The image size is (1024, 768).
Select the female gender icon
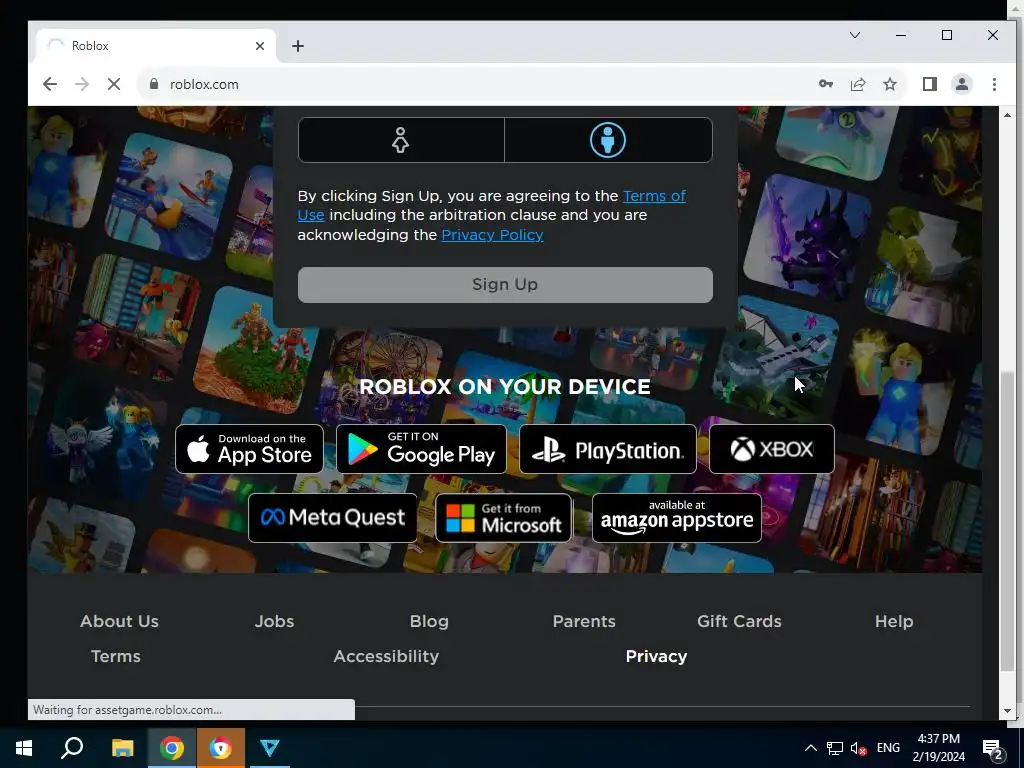[x=400, y=140]
